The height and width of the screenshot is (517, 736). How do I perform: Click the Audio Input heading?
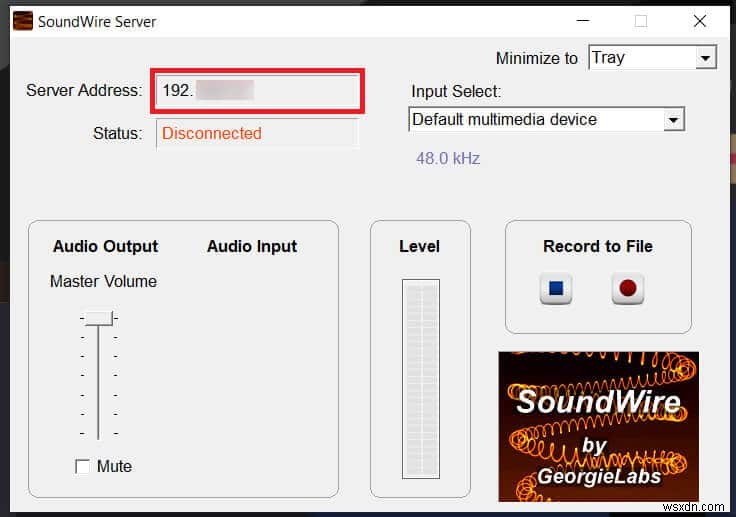(252, 246)
